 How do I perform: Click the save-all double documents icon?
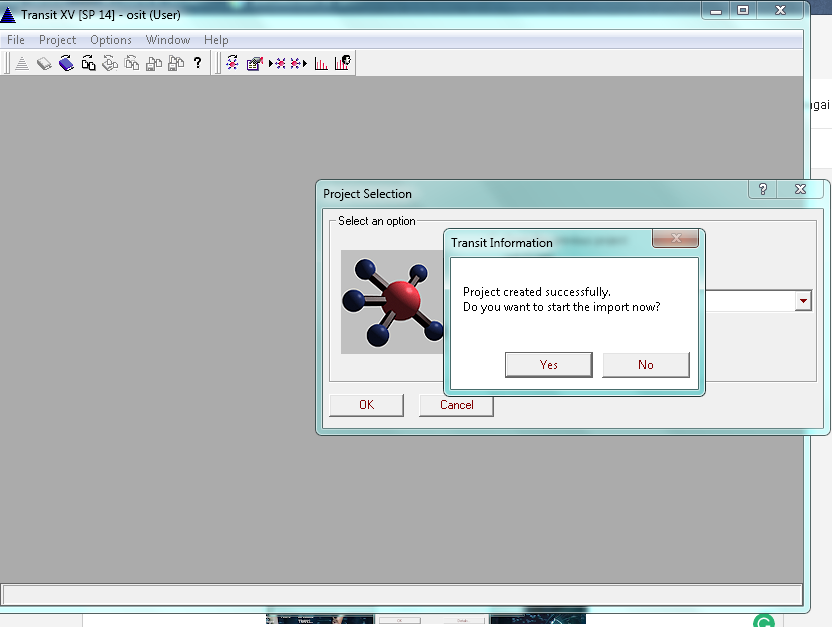pos(176,63)
